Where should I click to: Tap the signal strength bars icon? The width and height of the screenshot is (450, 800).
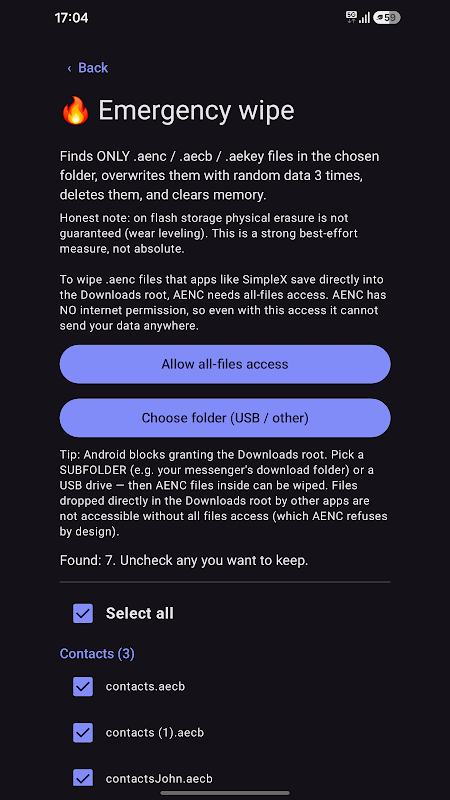pyautogui.click(x=364, y=18)
